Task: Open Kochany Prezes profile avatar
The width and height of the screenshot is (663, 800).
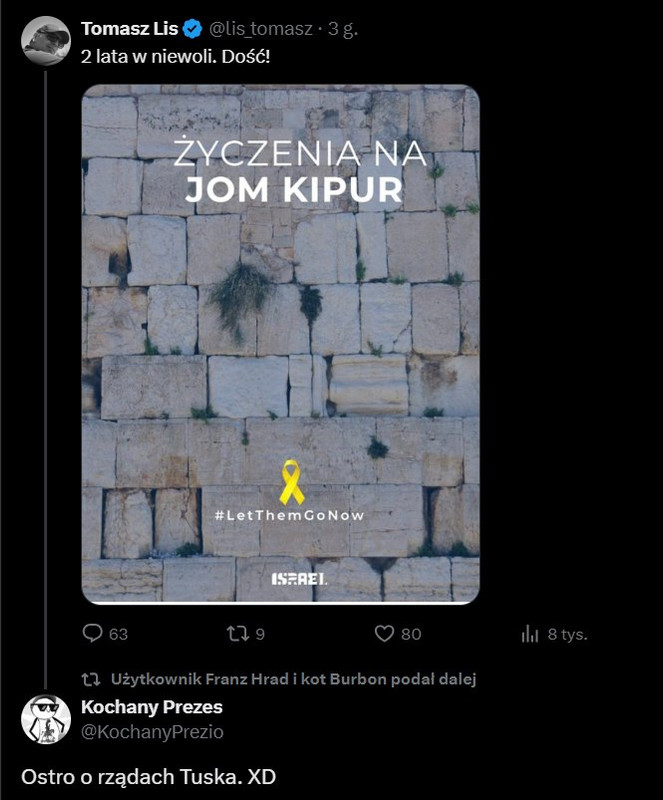Action: [45, 719]
